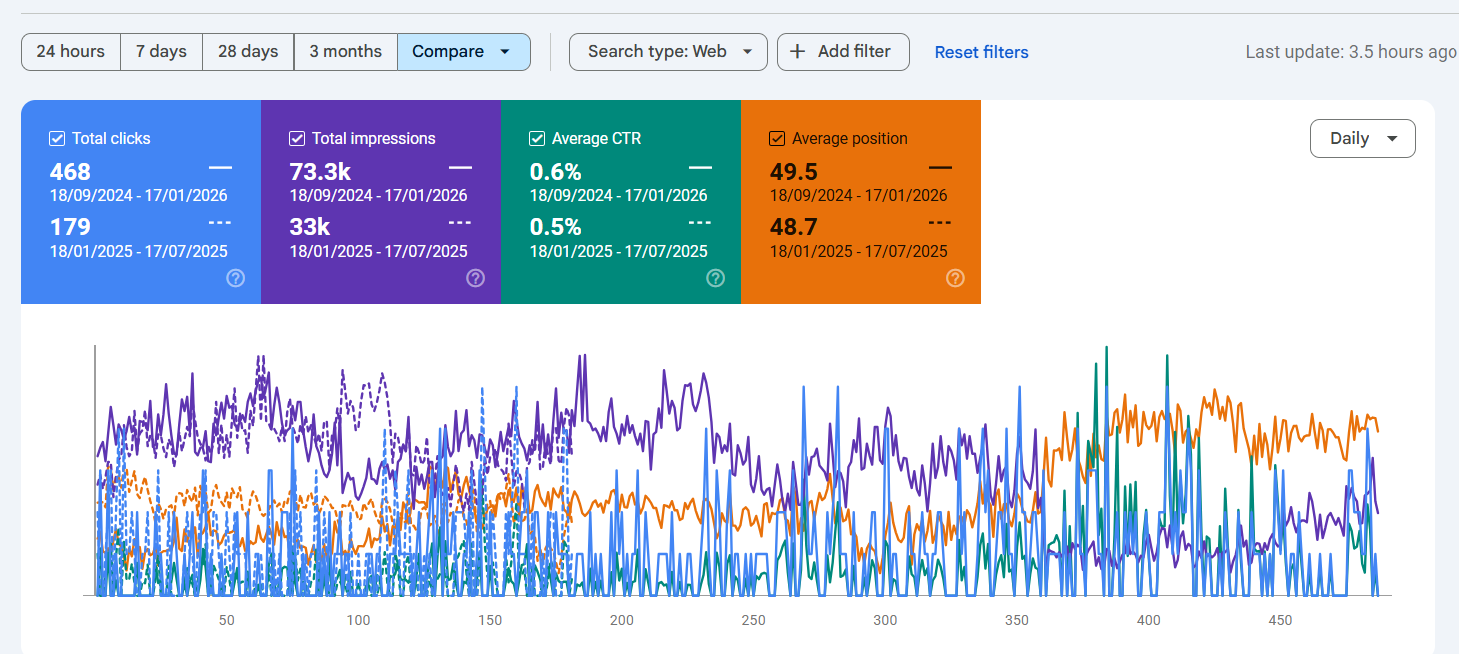Toggle the Average position checkbox off
1459x654 pixels.
(x=777, y=138)
